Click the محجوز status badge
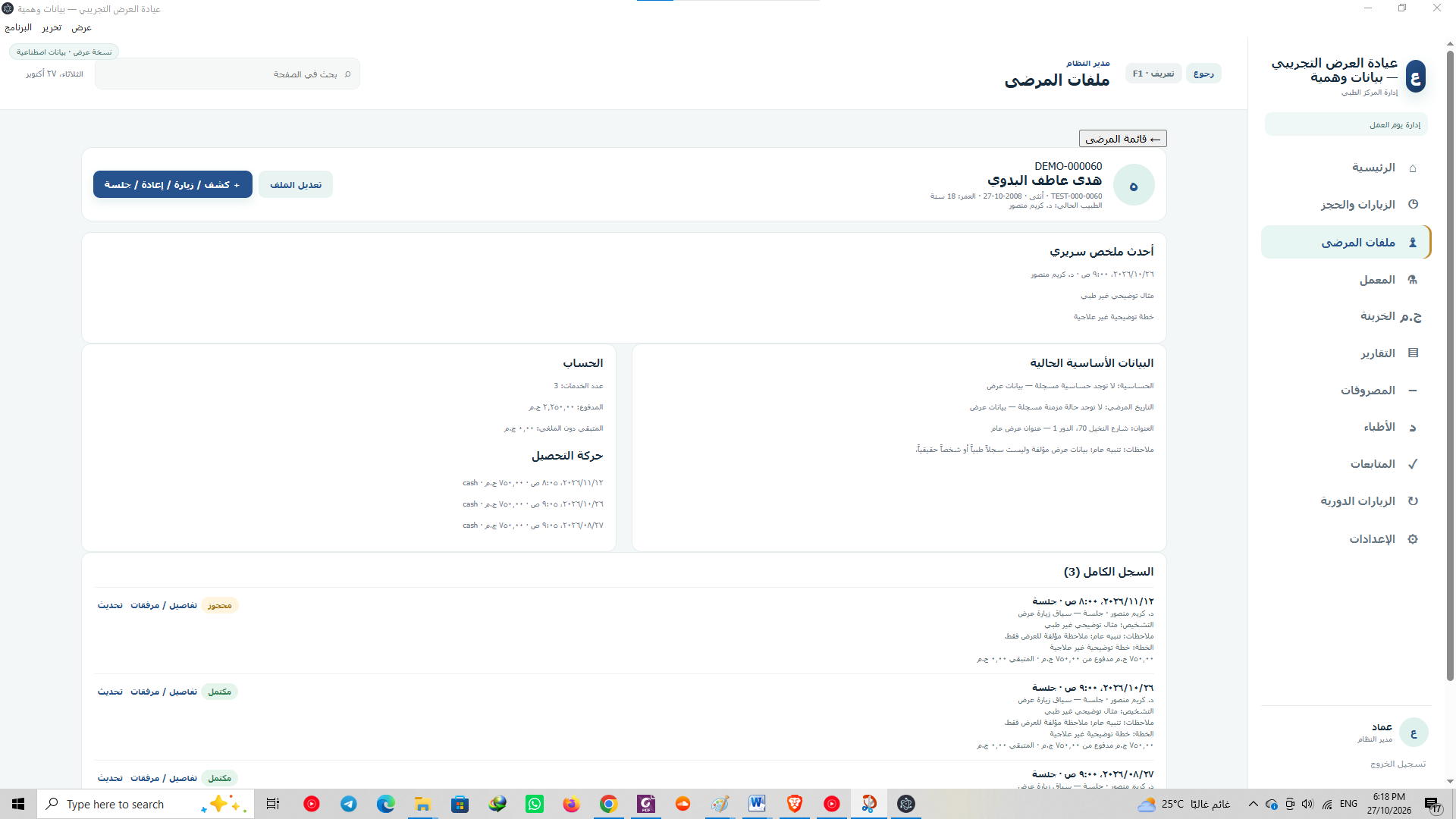The height and width of the screenshot is (819, 1456). (x=220, y=605)
